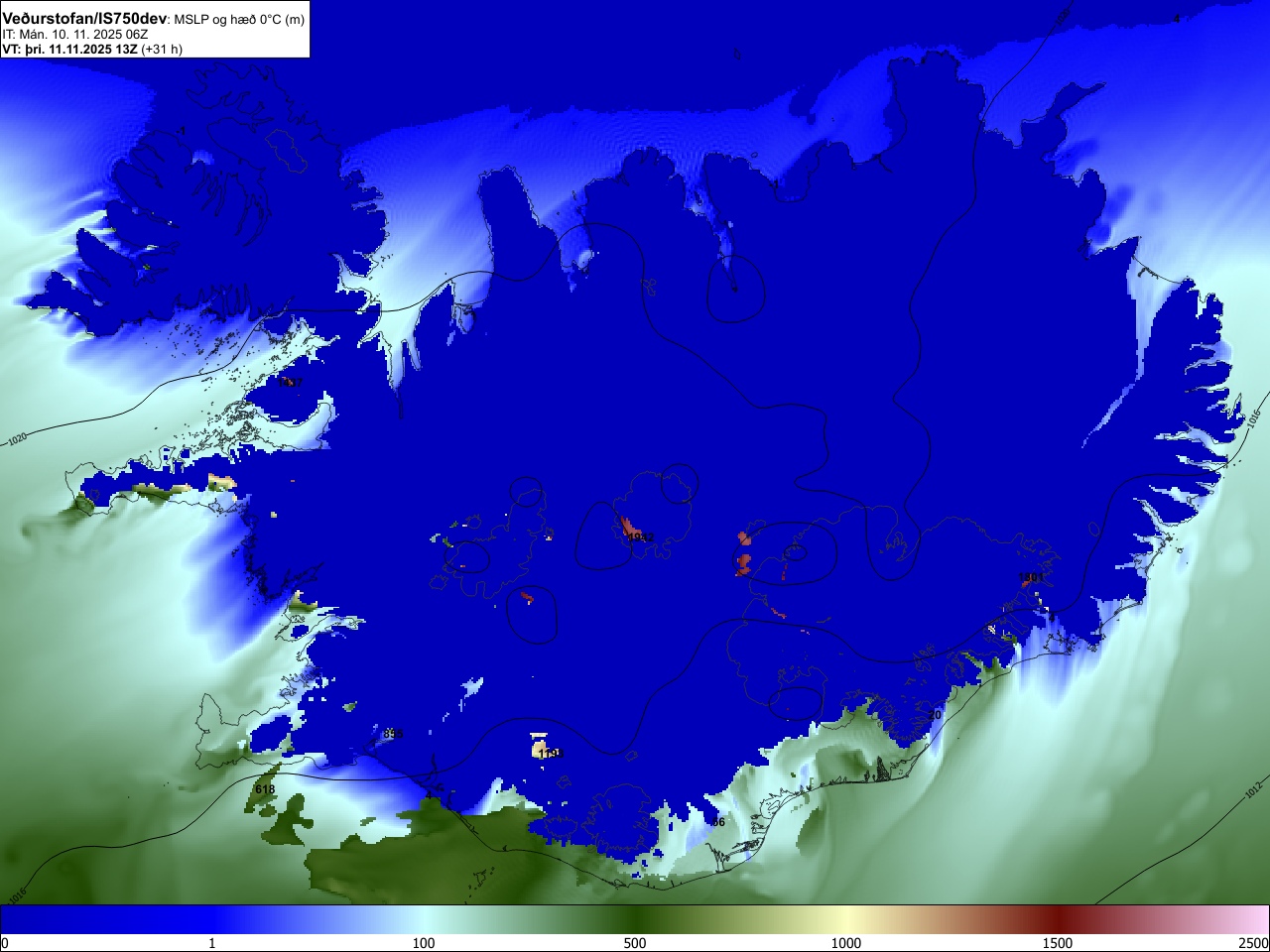Click the 'Veðurstofan/IS750dev' map title
Screen dimensions: 1270x952
(x=84, y=19)
